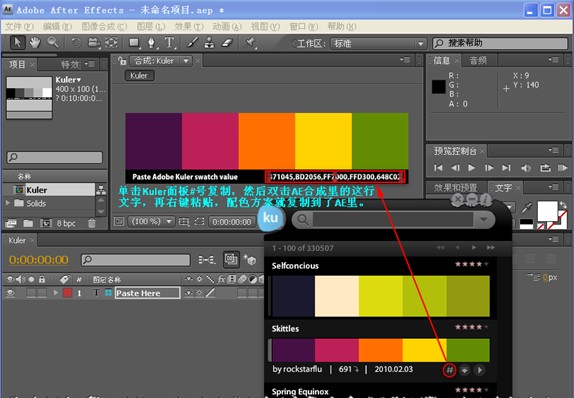Screen dimensions: 574x398
Task: Select the Pan Behind tool
Action: [x=111, y=43]
